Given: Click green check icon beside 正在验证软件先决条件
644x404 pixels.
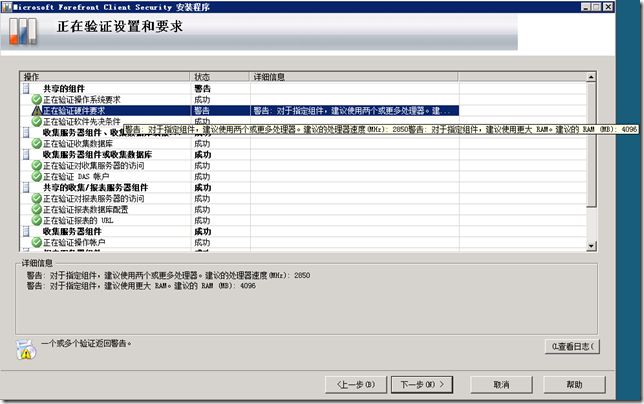Looking at the screenshot, I should (37, 122).
